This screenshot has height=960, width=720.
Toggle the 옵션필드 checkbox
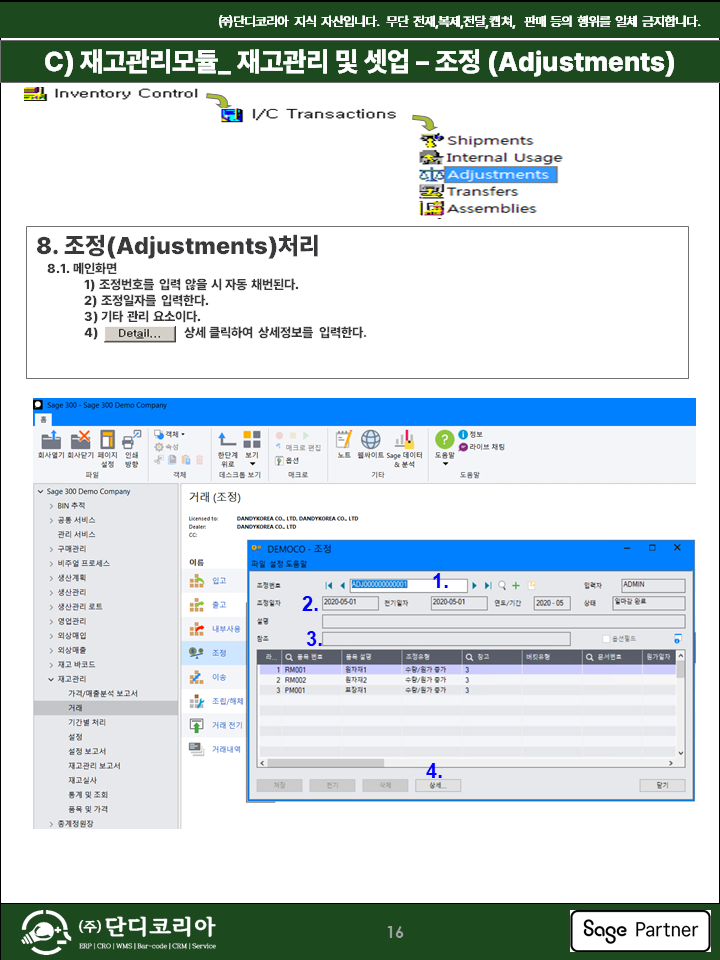(x=606, y=639)
